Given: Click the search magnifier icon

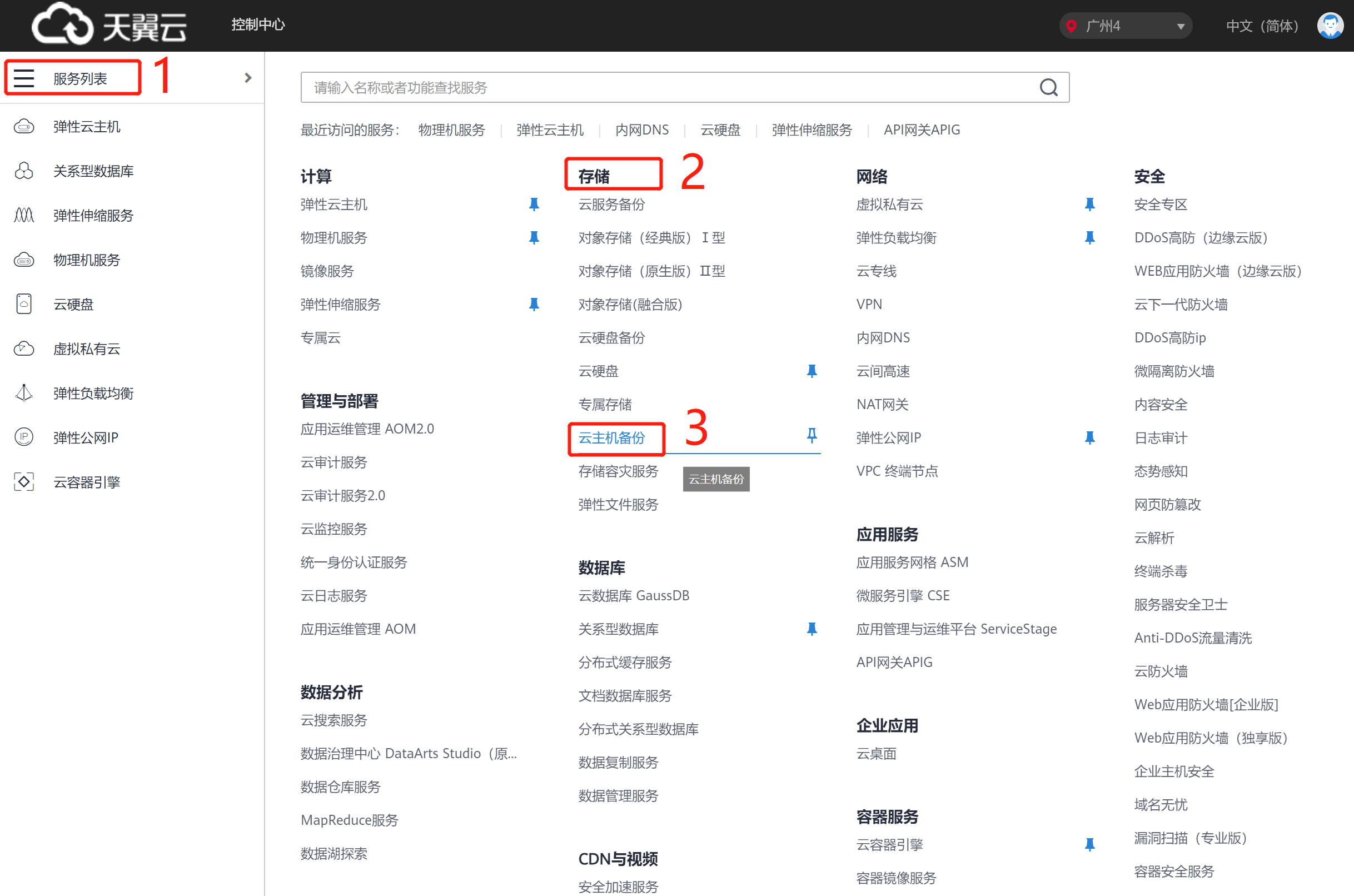Looking at the screenshot, I should [1048, 87].
